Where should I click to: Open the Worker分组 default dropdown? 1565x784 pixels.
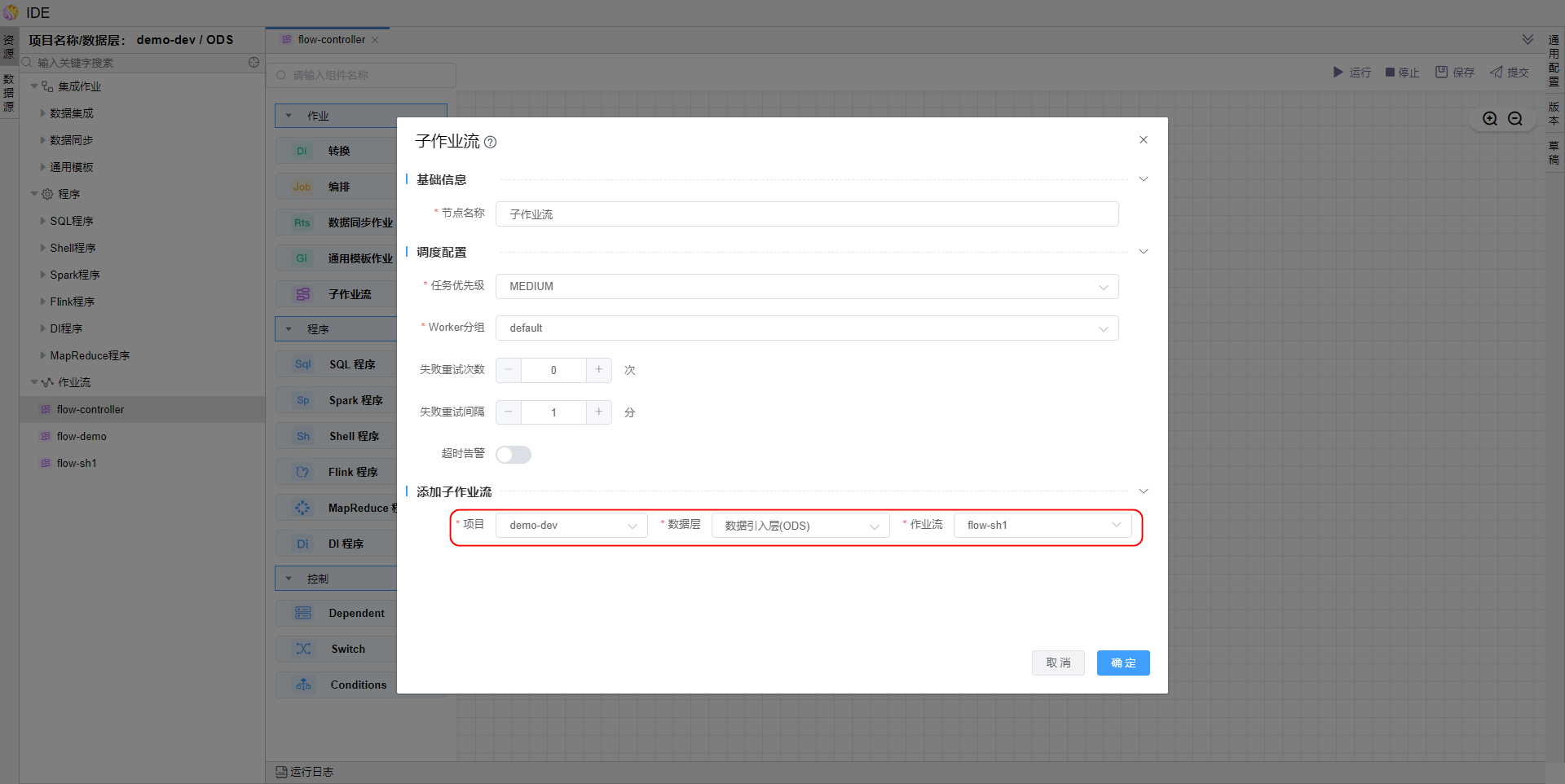tap(806, 328)
